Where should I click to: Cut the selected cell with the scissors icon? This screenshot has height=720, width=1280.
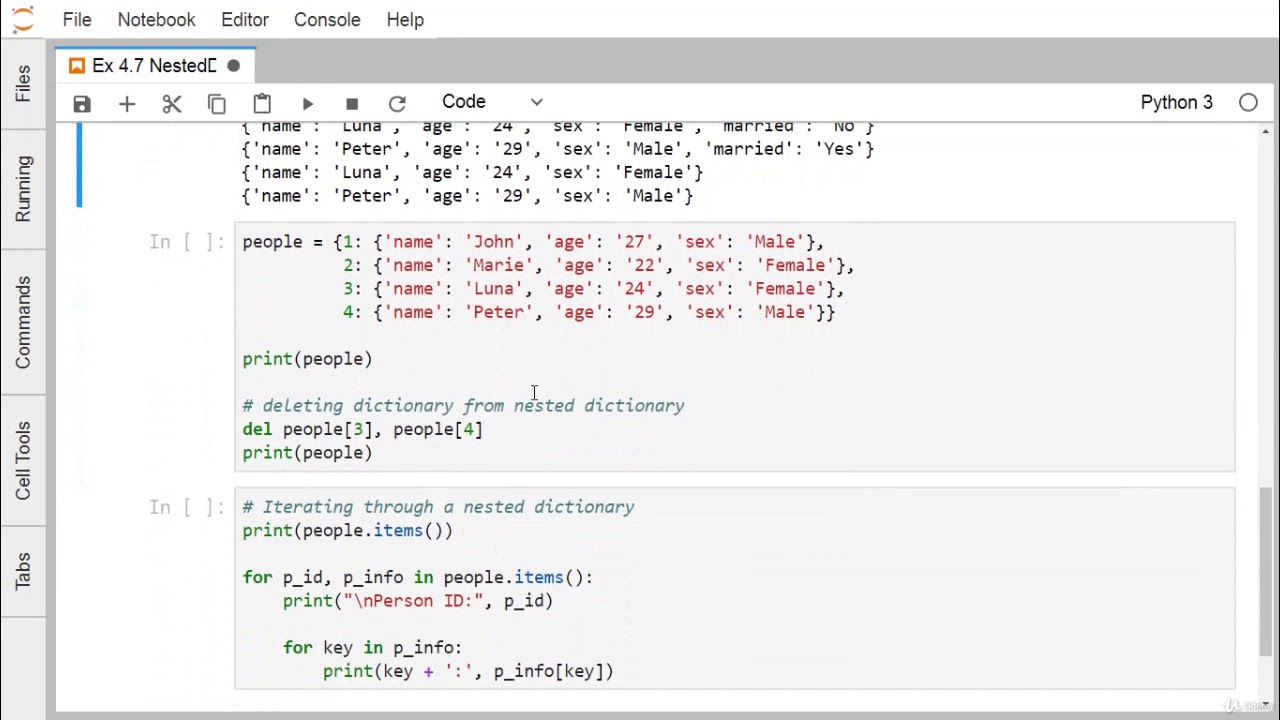172,103
